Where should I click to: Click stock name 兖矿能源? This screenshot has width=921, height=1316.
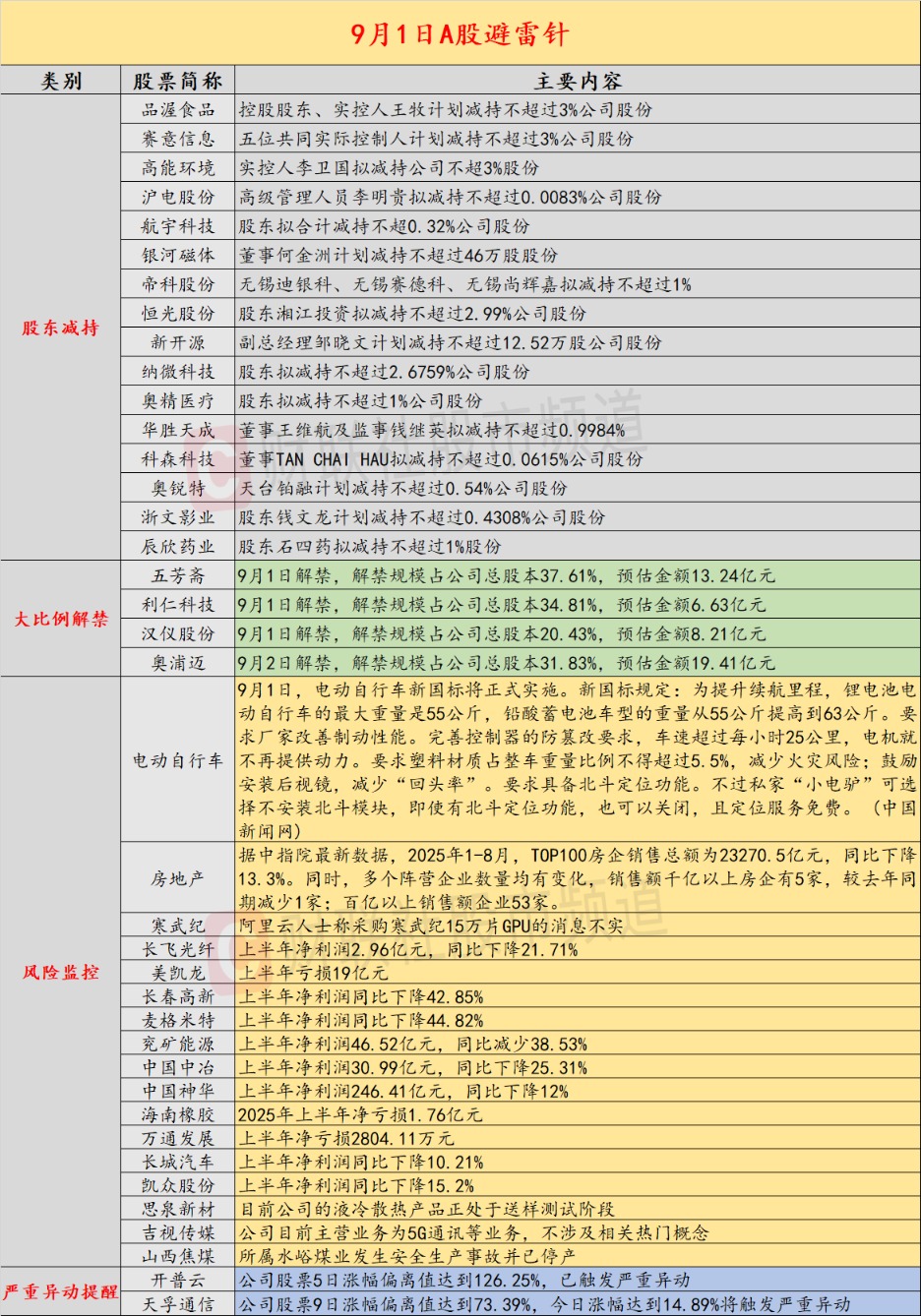(178, 1044)
